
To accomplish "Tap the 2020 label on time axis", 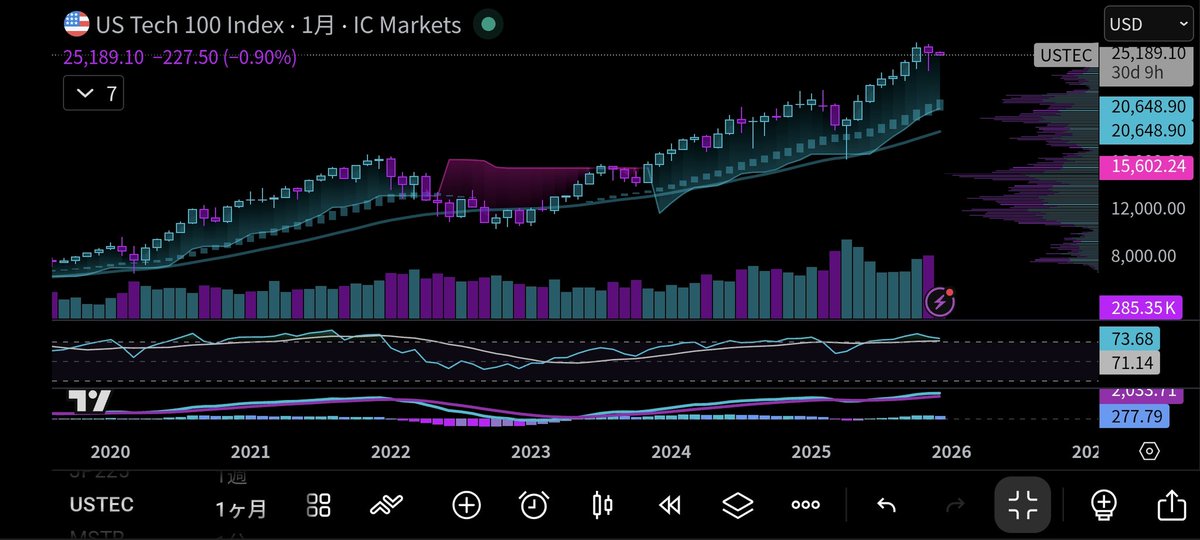I will (x=110, y=452).
